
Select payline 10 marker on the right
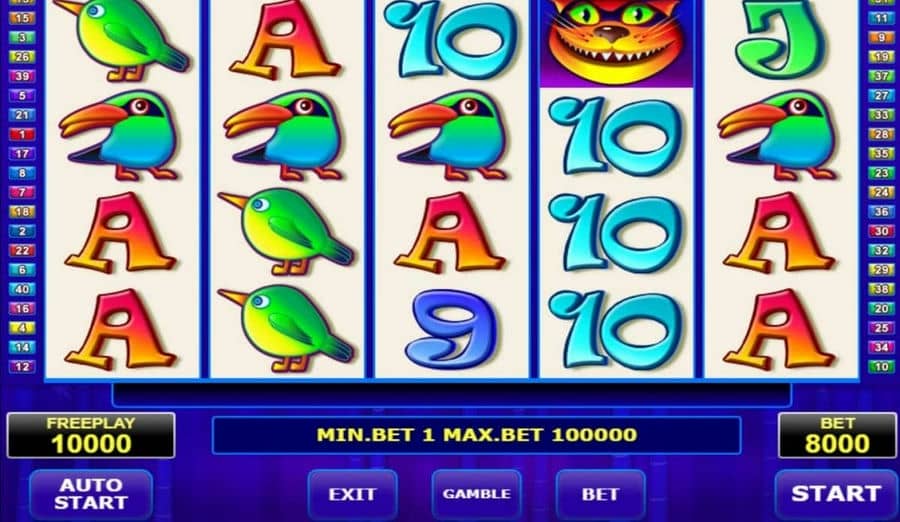[882, 366]
